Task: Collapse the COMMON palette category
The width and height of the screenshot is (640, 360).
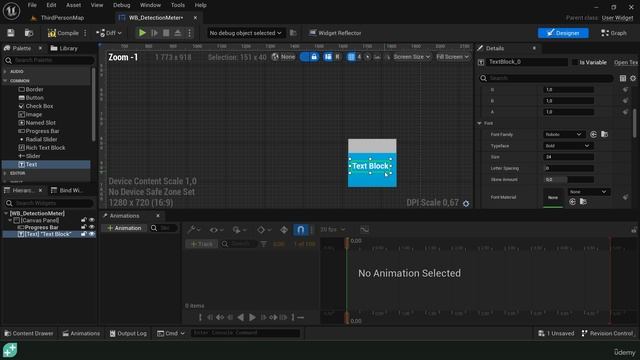Action: [x=5, y=81]
